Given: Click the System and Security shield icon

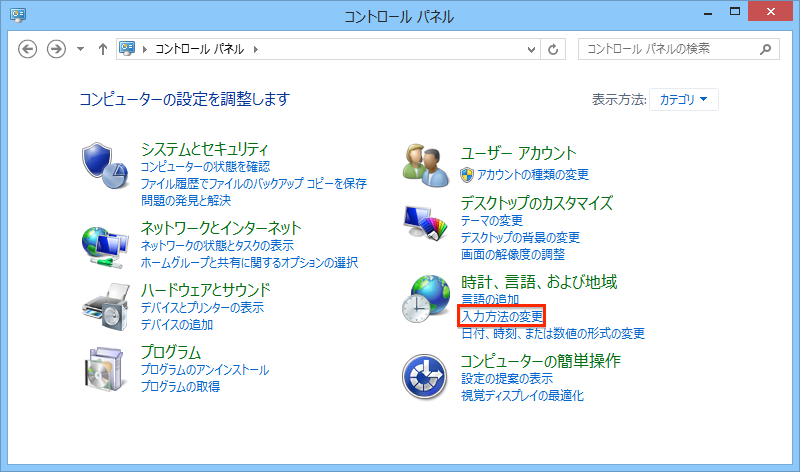Looking at the screenshot, I should pyautogui.click(x=105, y=164).
